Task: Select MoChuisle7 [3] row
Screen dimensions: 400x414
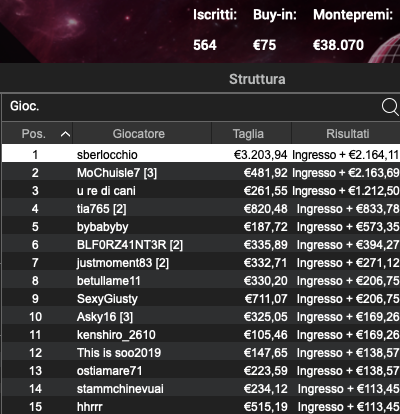Action: 201,173
